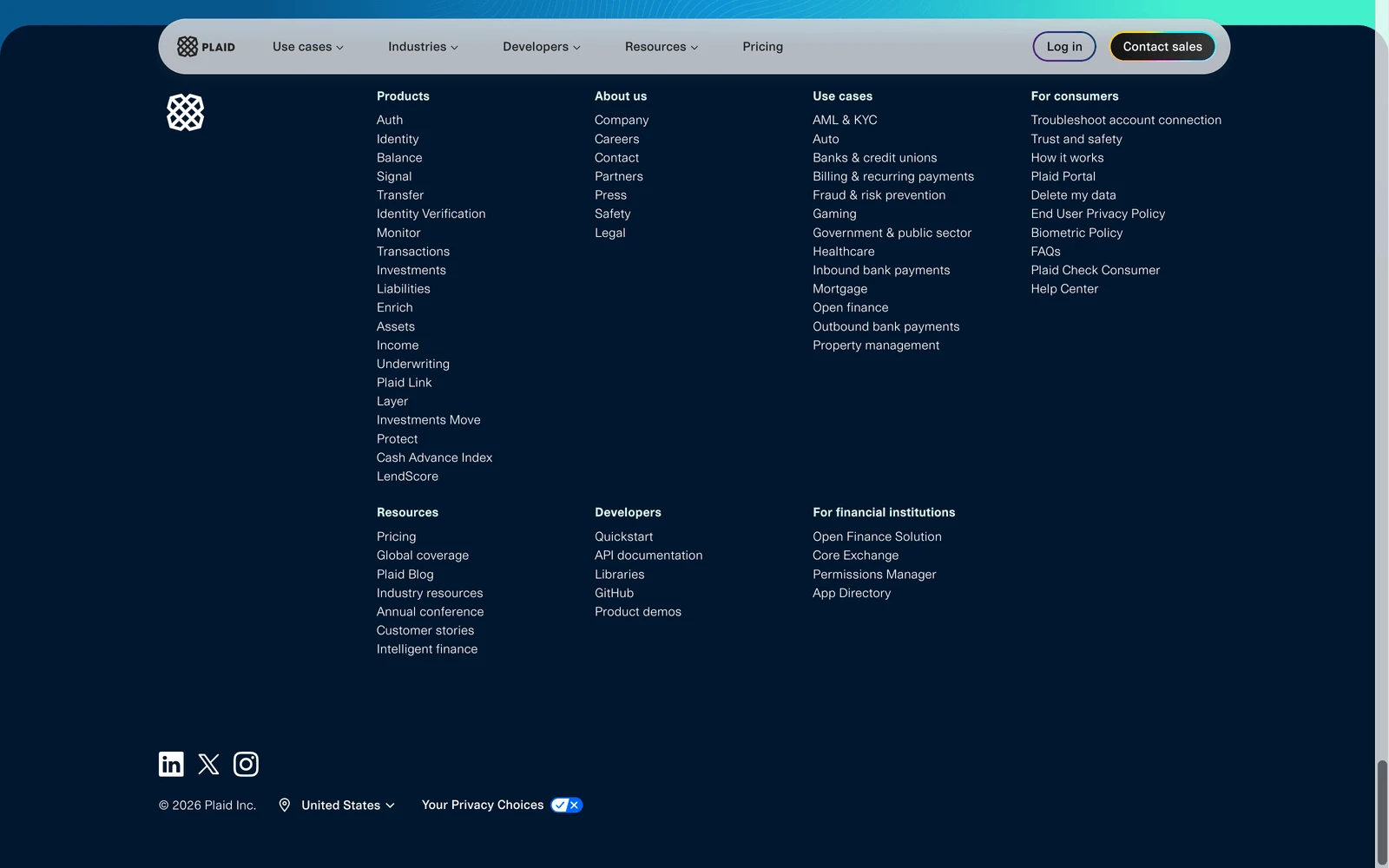Expand the Developers nav dropdown
The width and height of the screenshot is (1389, 868).
(x=542, y=47)
